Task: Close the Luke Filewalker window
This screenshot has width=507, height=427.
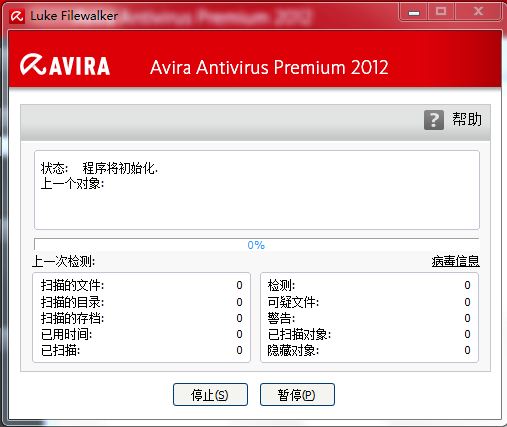Action: (478, 12)
